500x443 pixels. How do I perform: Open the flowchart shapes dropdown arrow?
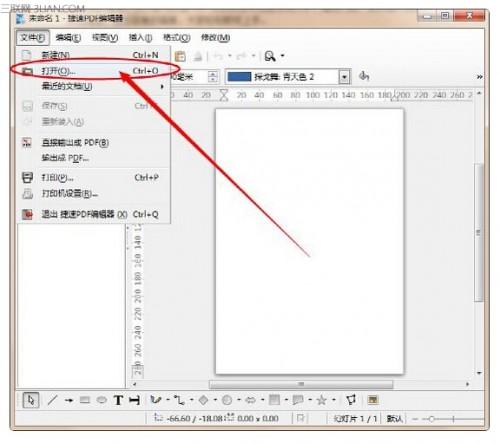pyautogui.click(x=286, y=400)
